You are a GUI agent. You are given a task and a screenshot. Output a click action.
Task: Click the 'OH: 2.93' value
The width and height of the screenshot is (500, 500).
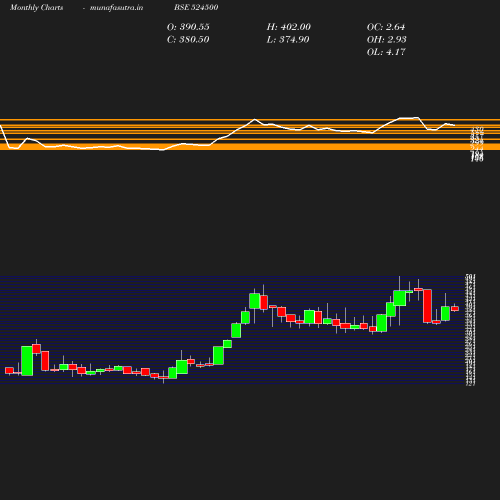click(x=386, y=40)
